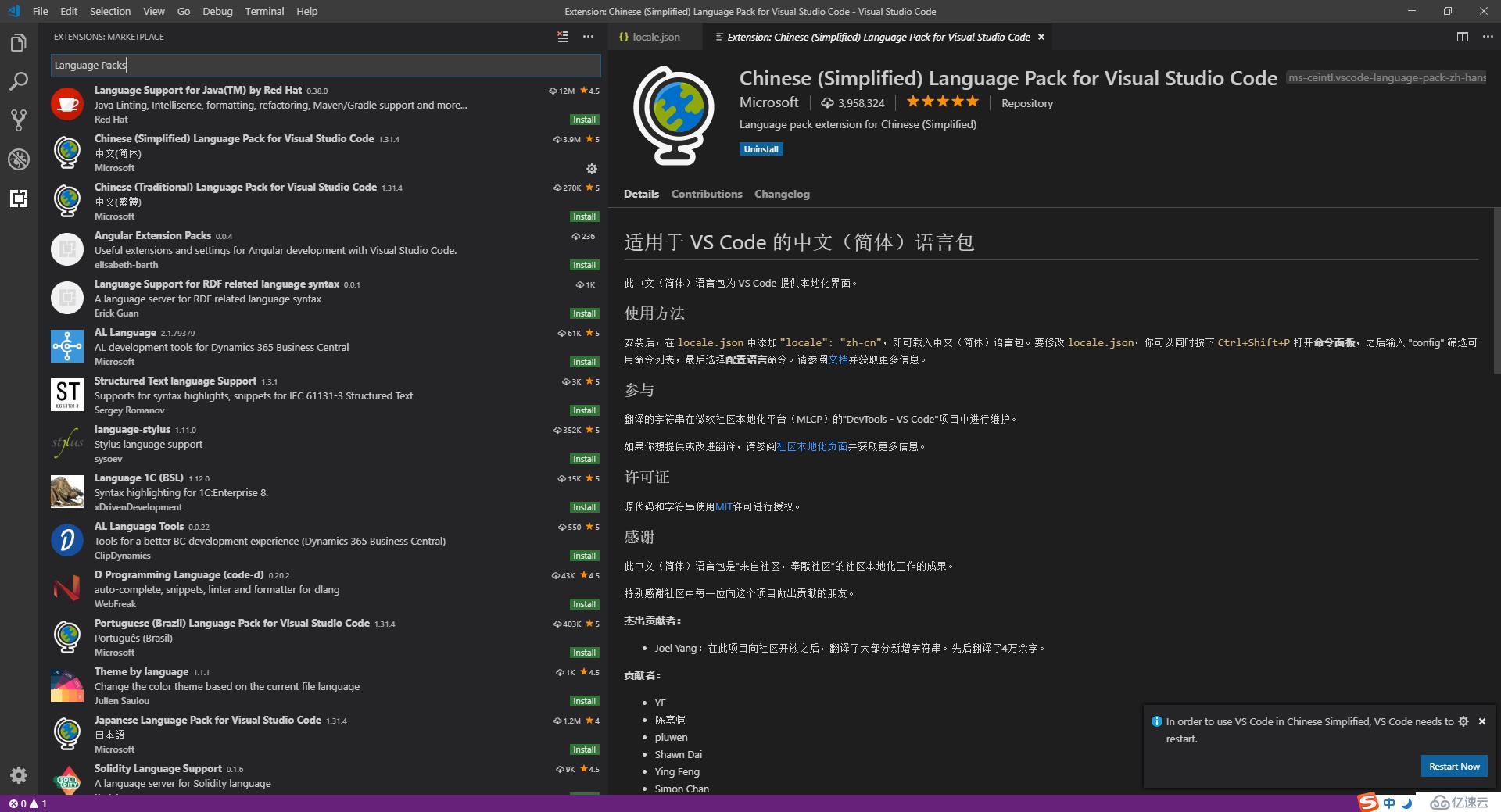The width and height of the screenshot is (1501, 812).
Task: Open the Edit menu
Action: click(x=69, y=11)
